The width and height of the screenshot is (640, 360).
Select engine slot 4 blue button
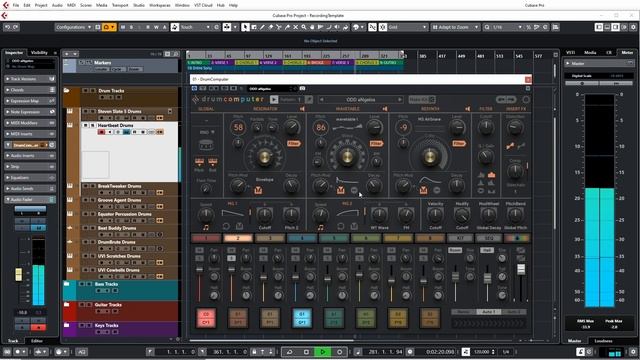coord(302,238)
